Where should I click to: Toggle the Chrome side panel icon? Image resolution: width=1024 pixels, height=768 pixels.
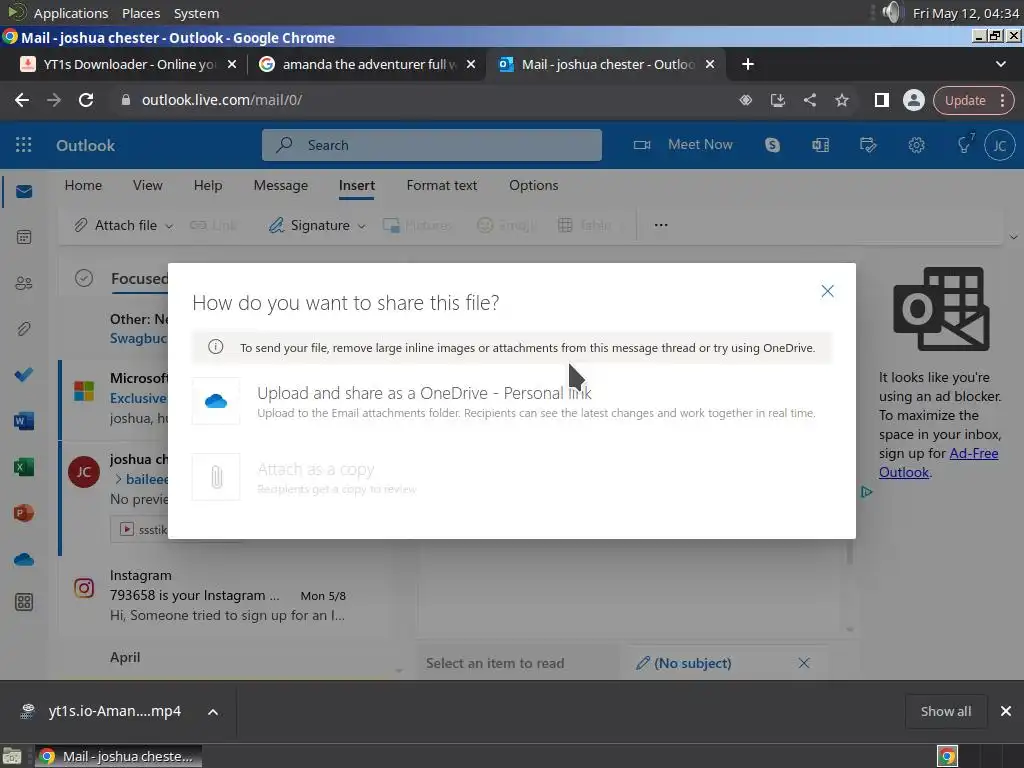coord(882,100)
